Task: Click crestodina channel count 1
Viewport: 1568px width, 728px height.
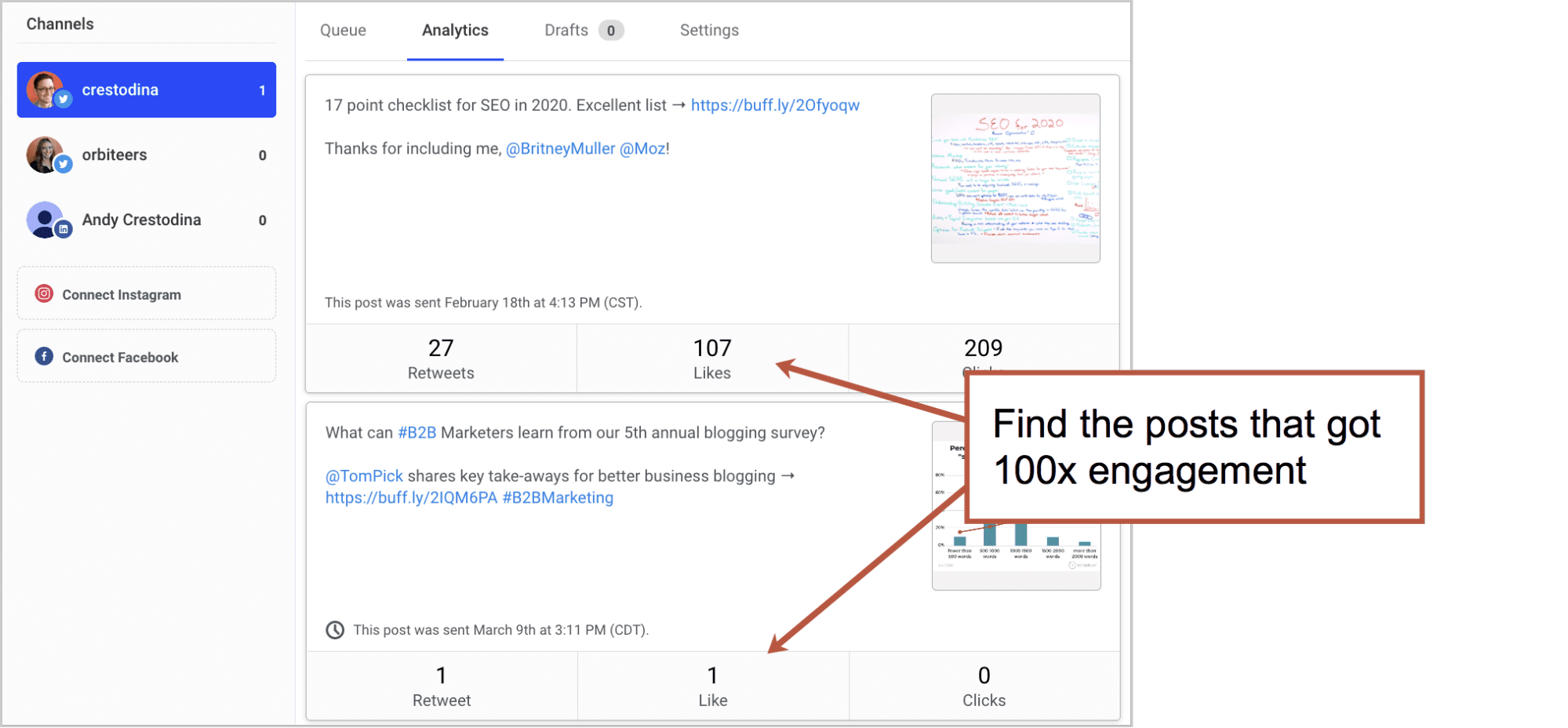Action: coord(262,90)
